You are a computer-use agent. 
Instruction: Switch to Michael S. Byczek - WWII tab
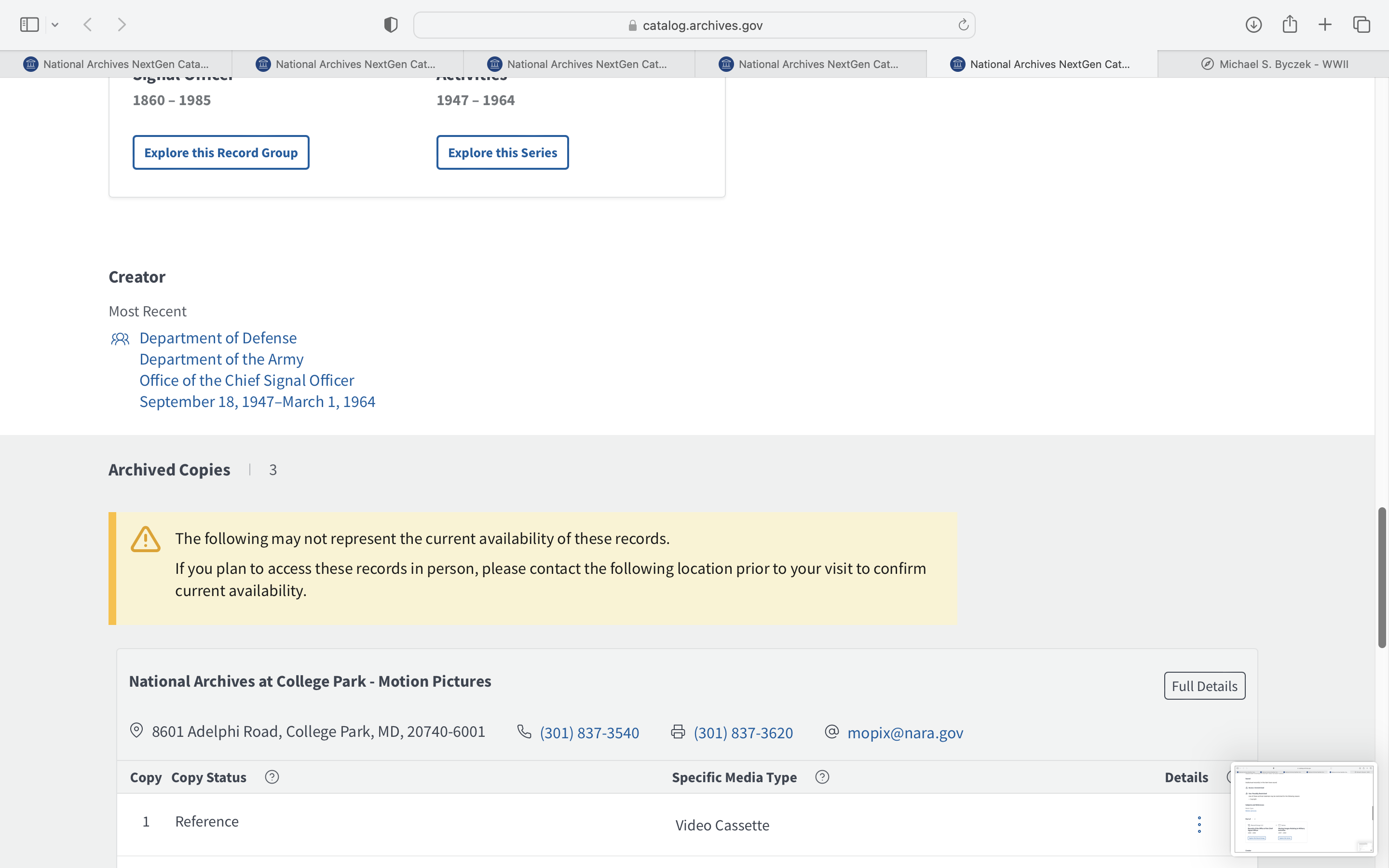pyautogui.click(x=1274, y=64)
